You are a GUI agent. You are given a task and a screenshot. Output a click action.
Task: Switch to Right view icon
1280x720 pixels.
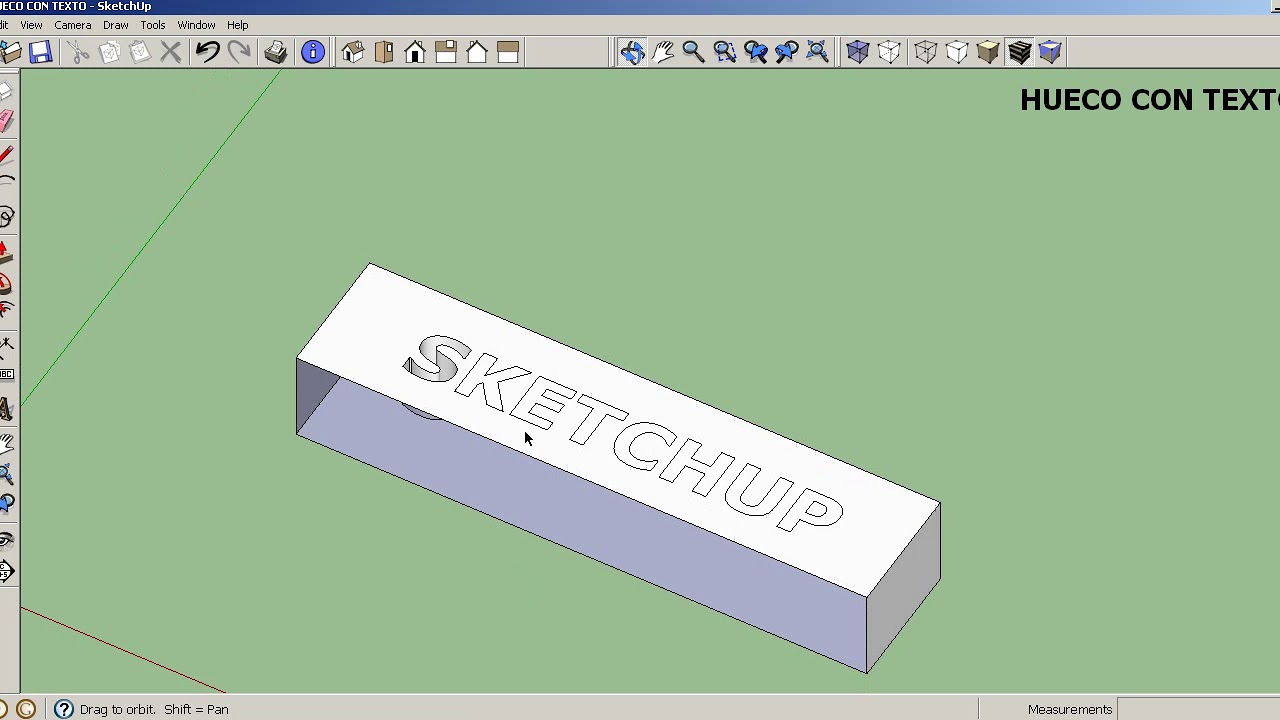(446, 52)
